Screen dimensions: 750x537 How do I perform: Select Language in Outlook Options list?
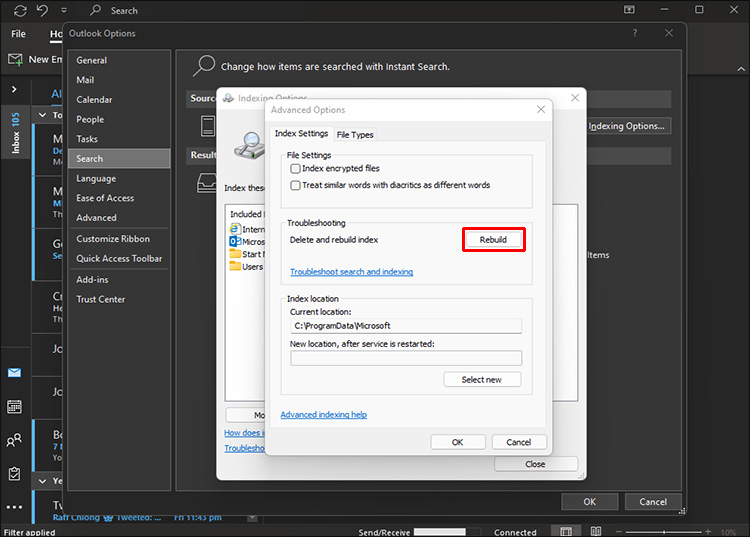point(119,178)
